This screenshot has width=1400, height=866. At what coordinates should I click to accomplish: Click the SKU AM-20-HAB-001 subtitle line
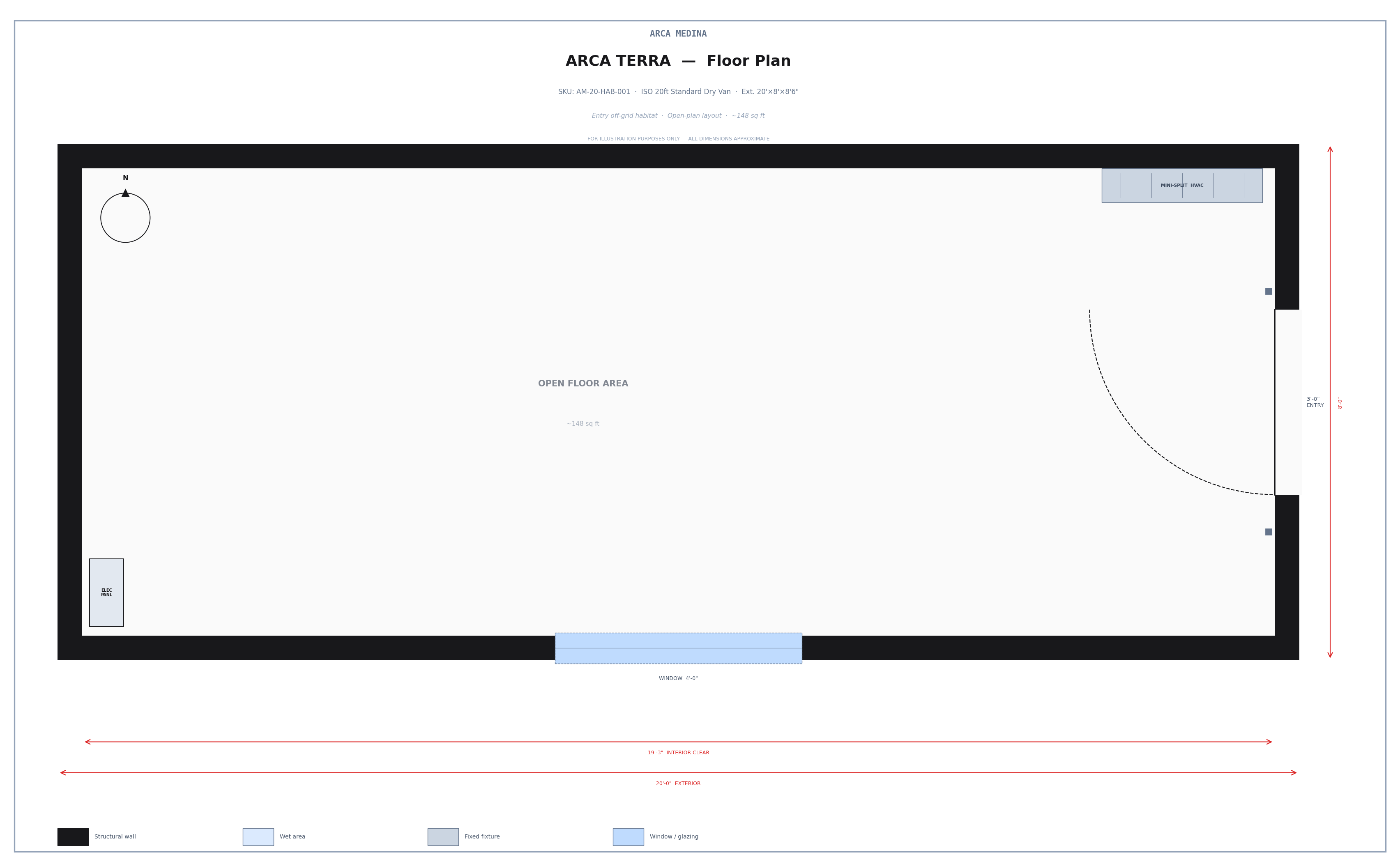[678, 92]
